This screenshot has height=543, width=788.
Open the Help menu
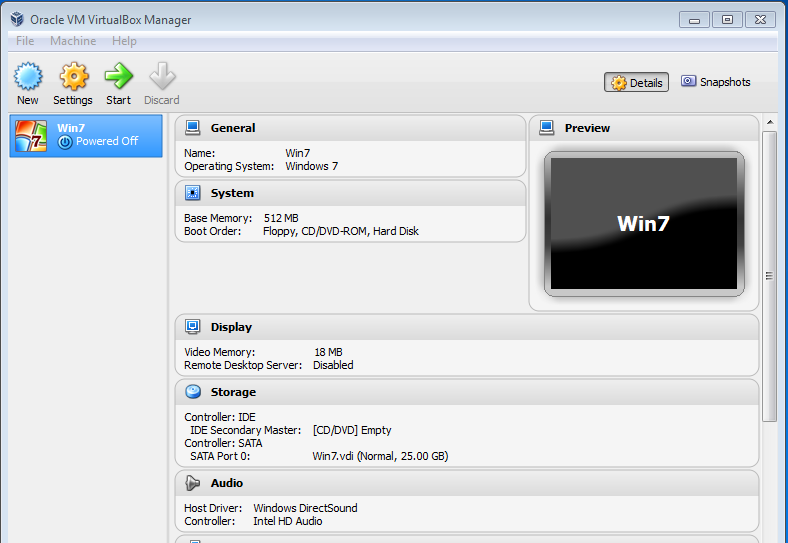[x=124, y=41]
